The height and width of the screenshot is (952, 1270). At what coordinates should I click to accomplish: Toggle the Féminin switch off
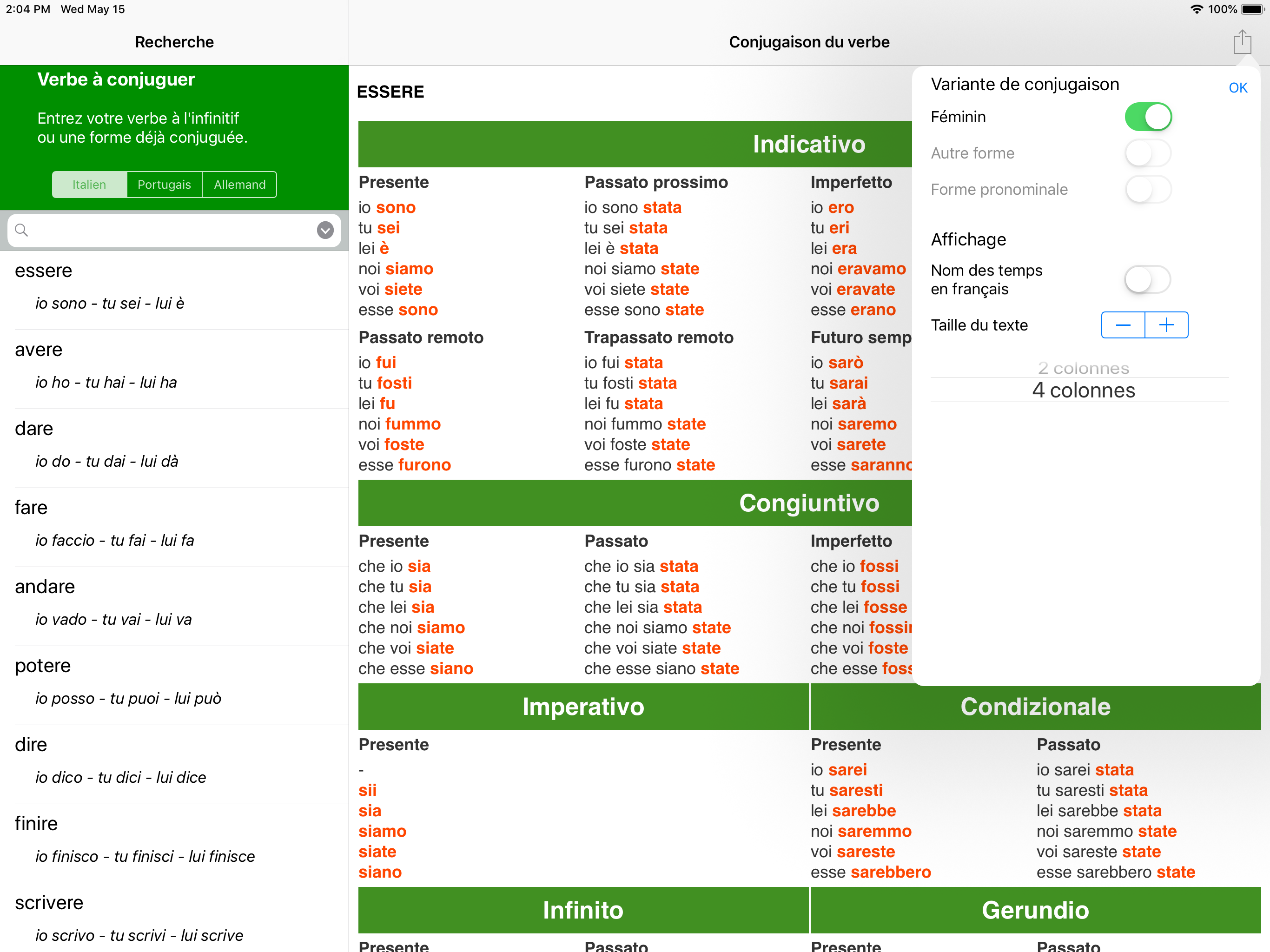(x=1148, y=117)
